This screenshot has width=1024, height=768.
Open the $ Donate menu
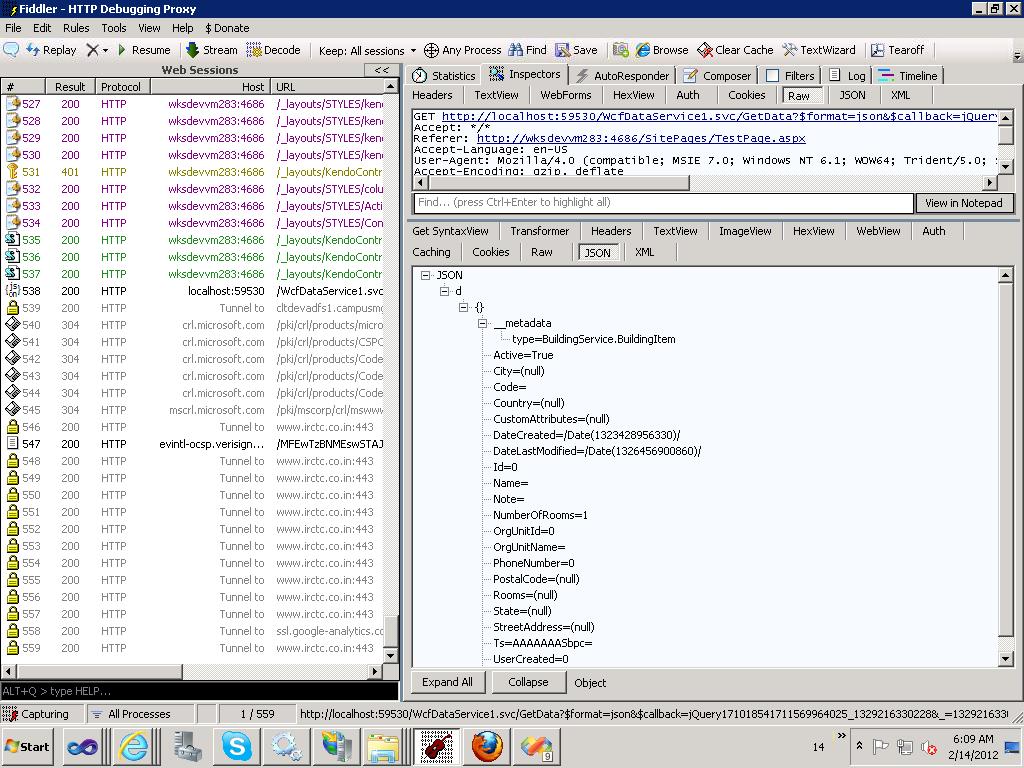click(x=227, y=28)
